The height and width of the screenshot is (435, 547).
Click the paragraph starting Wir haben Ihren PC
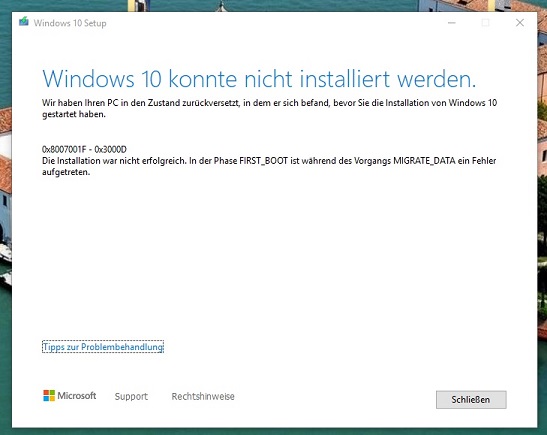(x=269, y=108)
